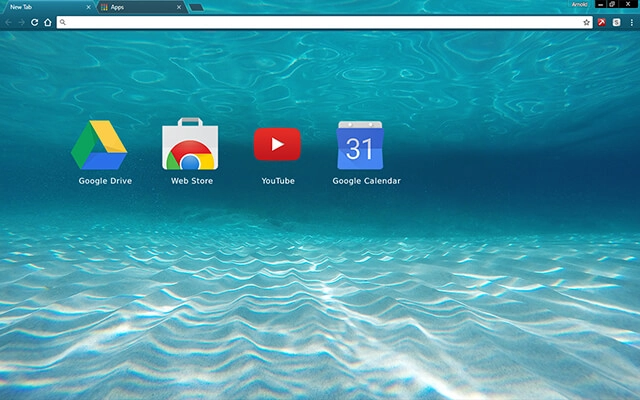
Task: Minimize the Chrome window
Action: pyautogui.click(x=600, y=4)
